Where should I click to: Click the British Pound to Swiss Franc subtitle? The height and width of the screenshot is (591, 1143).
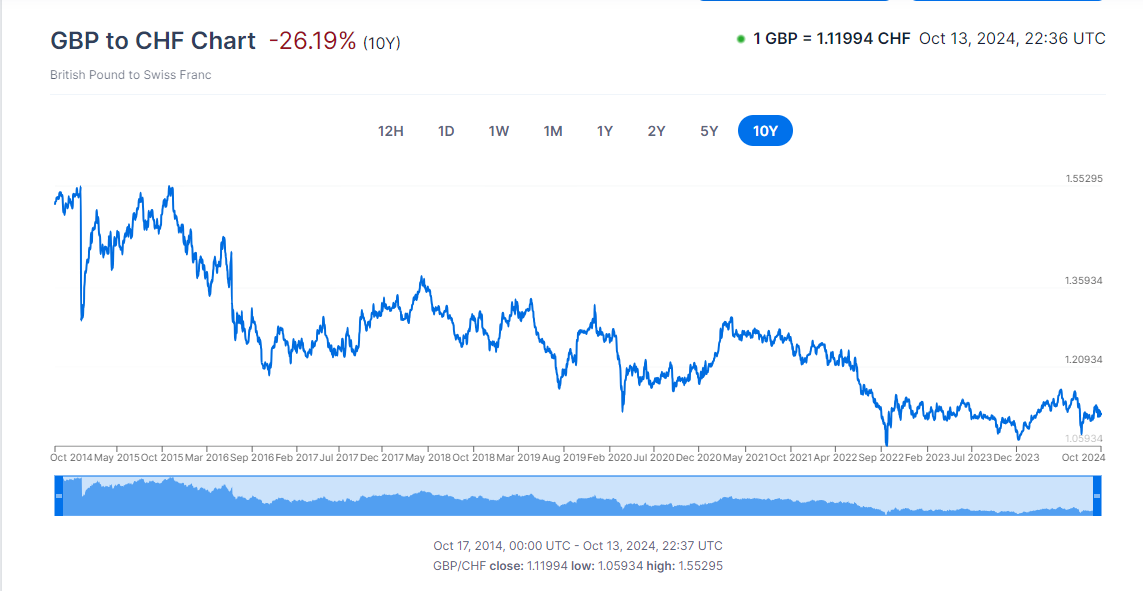pyautogui.click(x=130, y=75)
